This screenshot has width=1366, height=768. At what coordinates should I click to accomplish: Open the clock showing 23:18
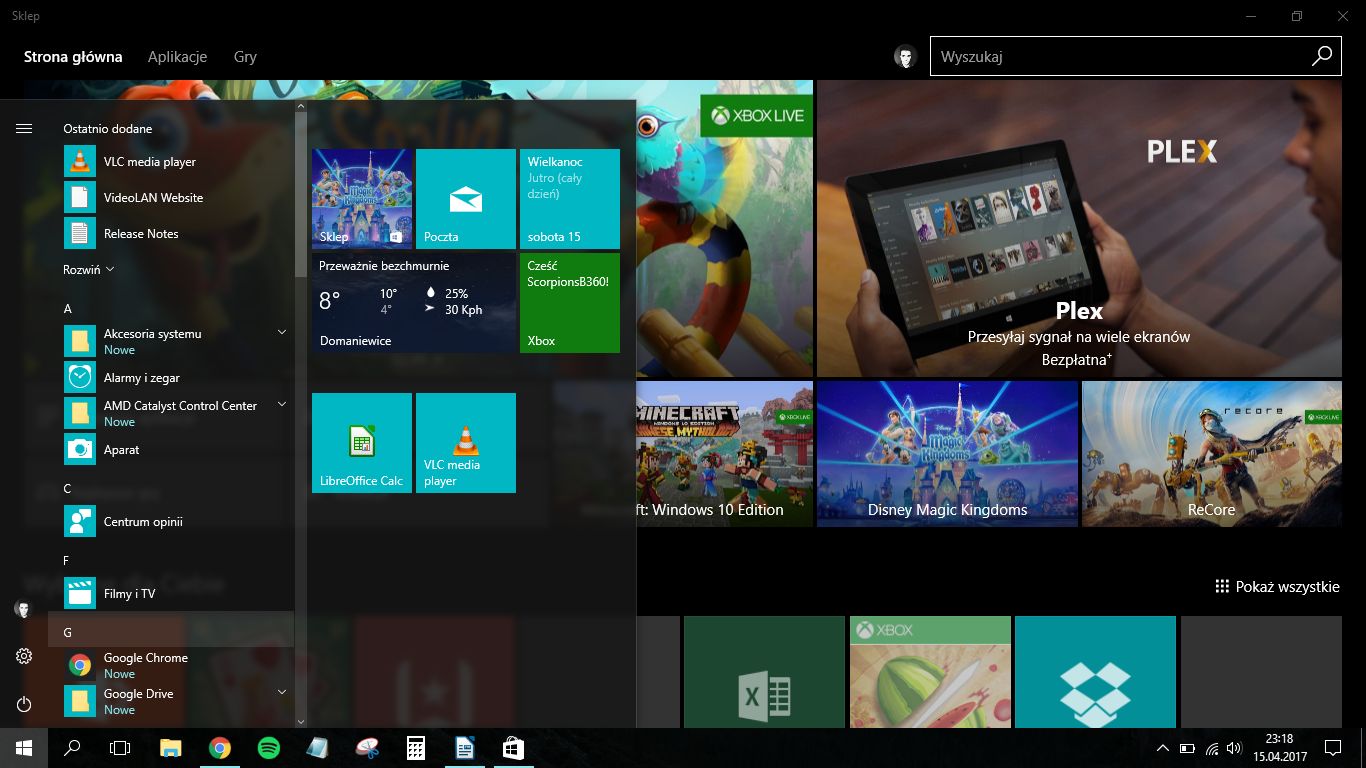pos(1279,748)
